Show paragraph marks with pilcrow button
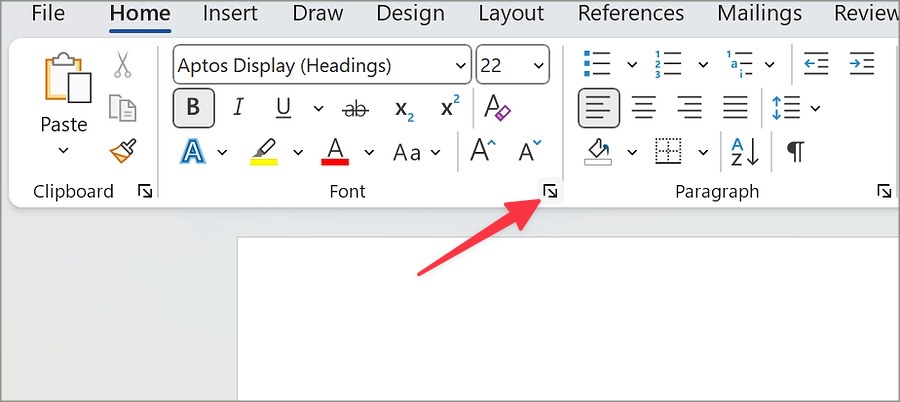The width and height of the screenshot is (900, 402). tap(795, 152)
